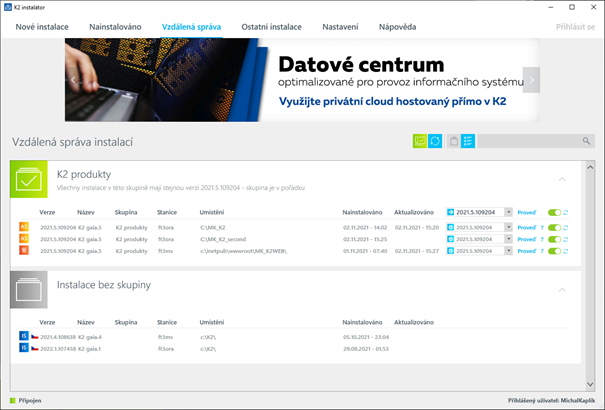This screenshot has width=605, height=410.
Task: Select version cell 2021.4.108638
Action: [x=58, y=337]
